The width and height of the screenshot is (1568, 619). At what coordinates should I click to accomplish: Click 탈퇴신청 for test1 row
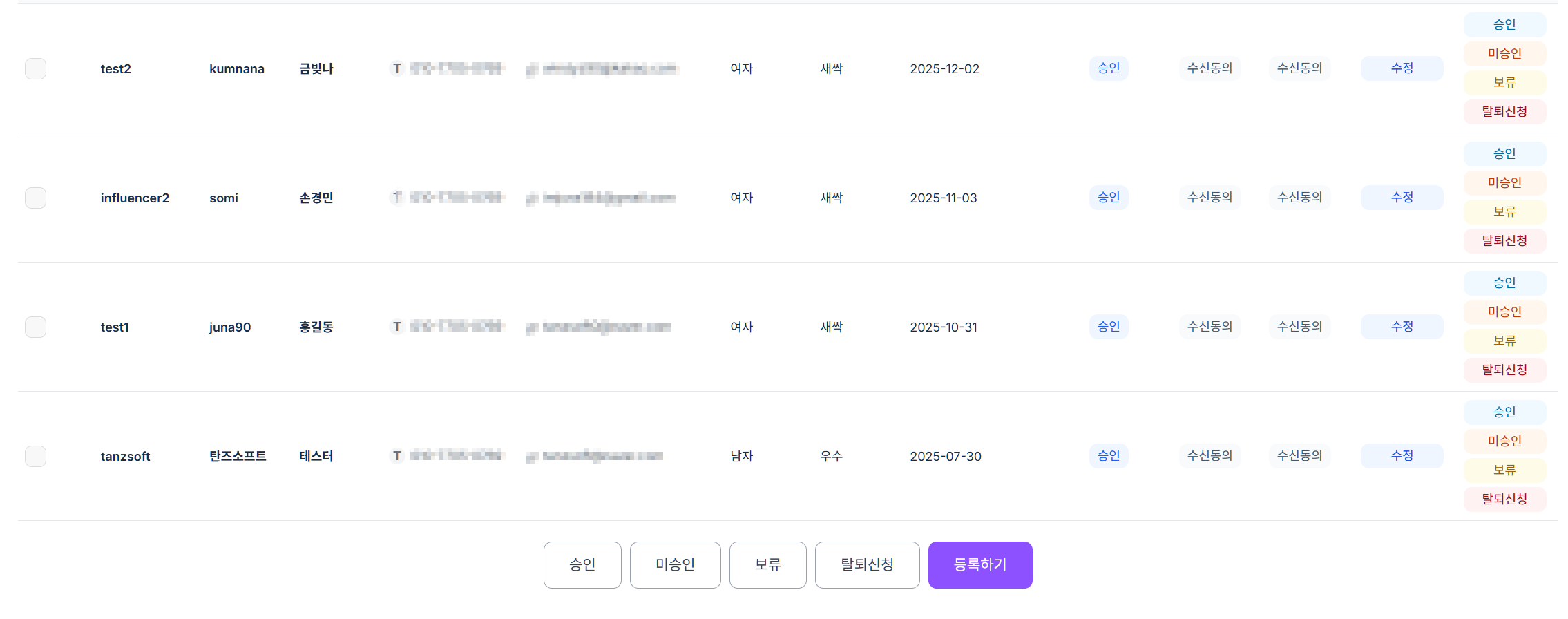click(x=1504, y=370)
